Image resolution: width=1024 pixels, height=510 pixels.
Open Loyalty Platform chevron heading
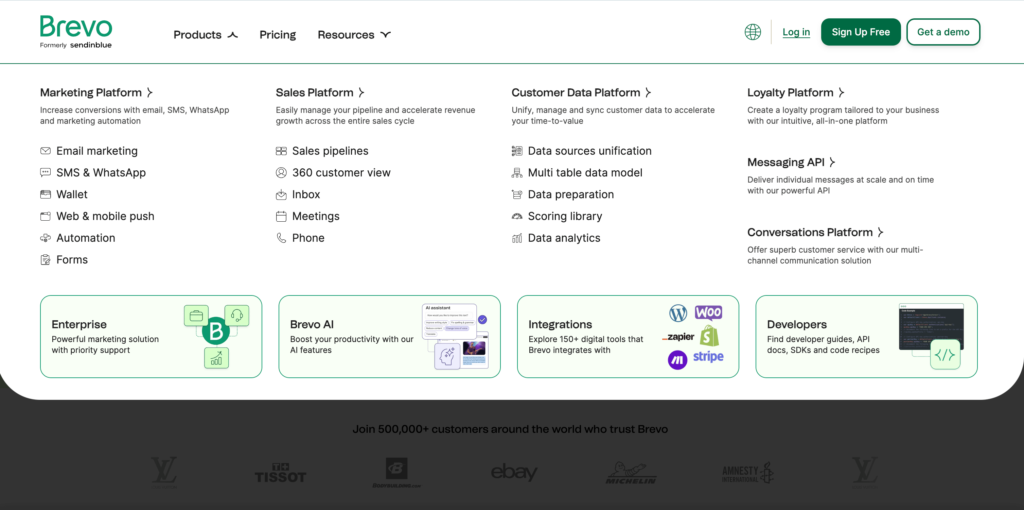coord(795,93)
